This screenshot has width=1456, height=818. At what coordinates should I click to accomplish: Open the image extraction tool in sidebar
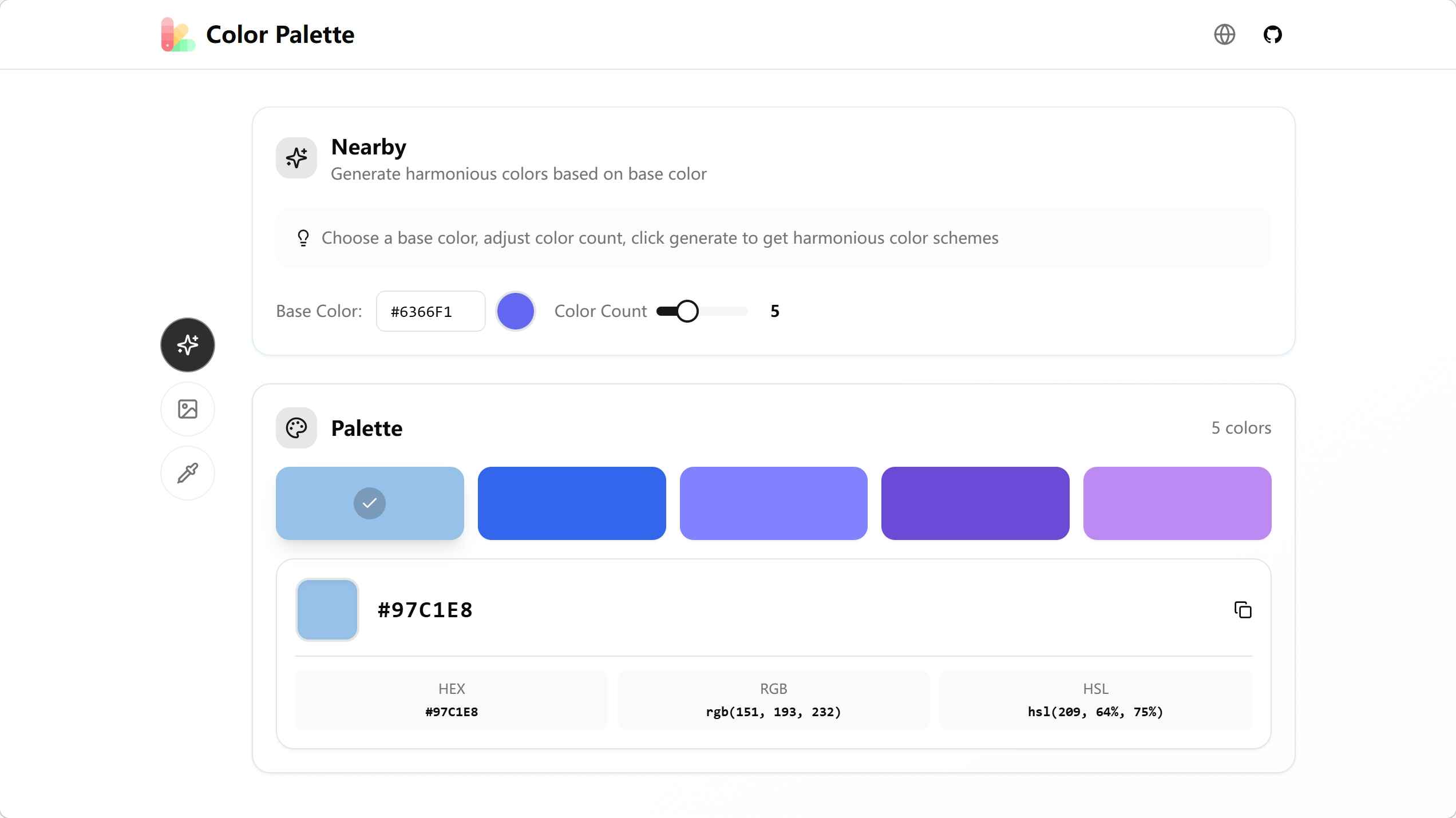[187, 409]
